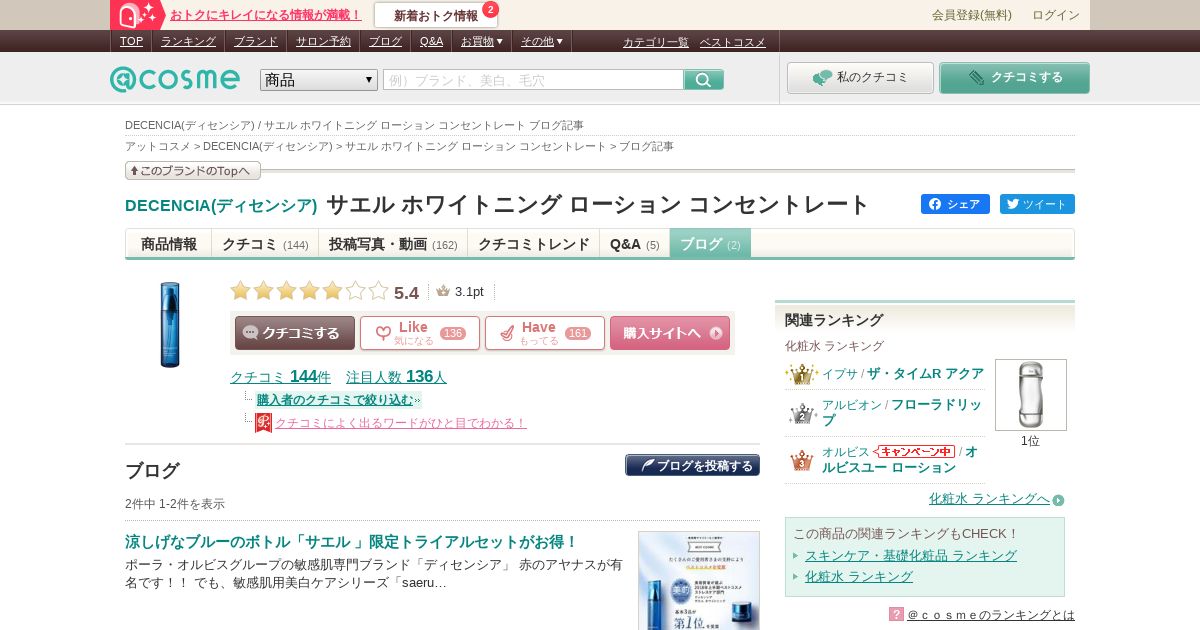Click 会員登録(無料) link

pos(972,15)
